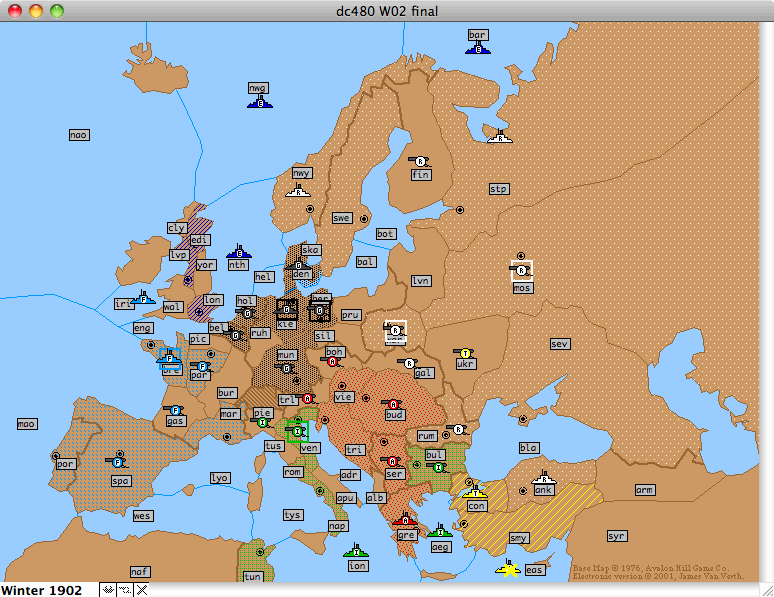Select the Italian army in pie
Image resolution: width=774 pixels, height=597 pixels.
point(263,422)
